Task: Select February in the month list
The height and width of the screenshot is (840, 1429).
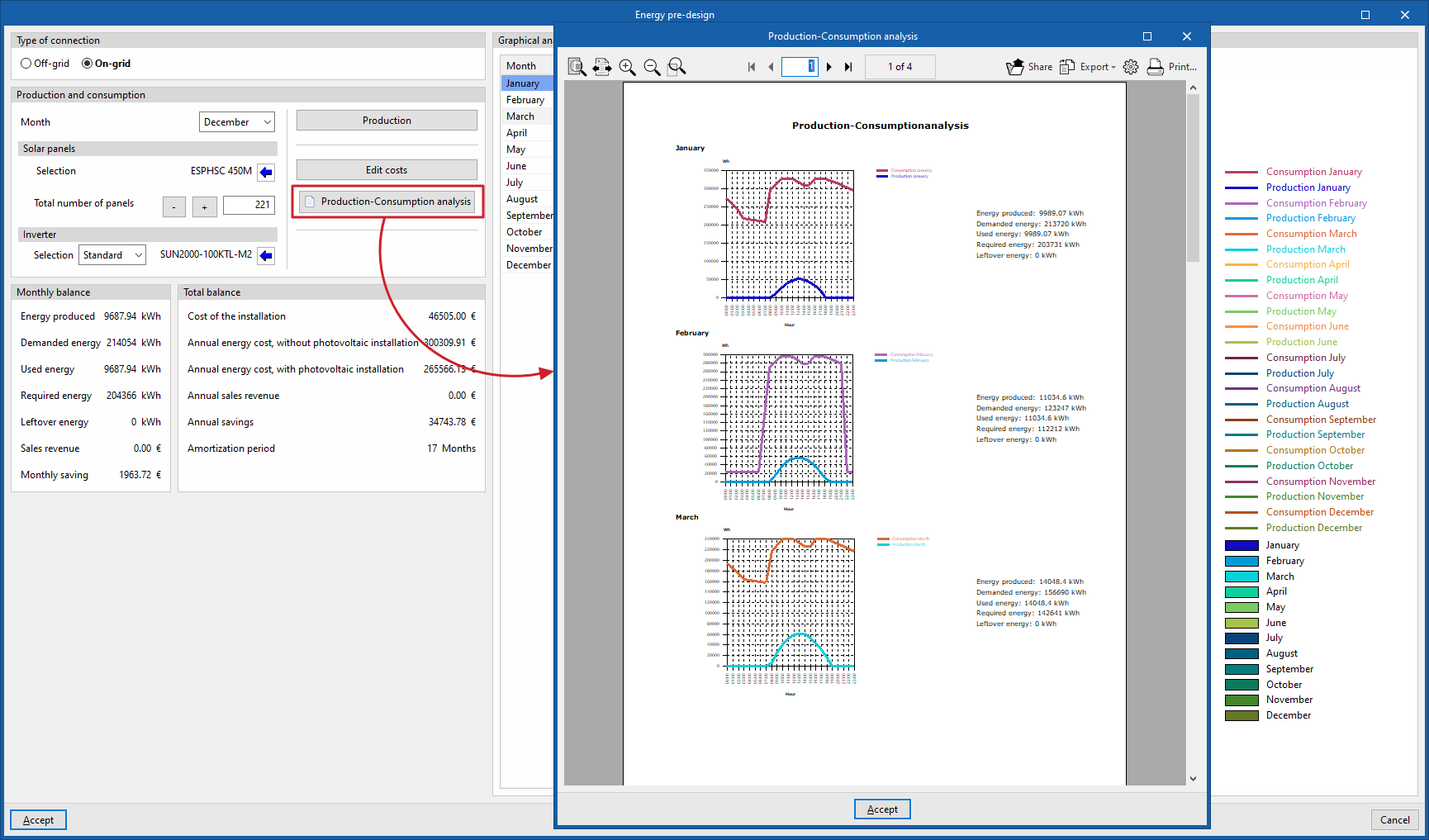Action: coord(526,100)
